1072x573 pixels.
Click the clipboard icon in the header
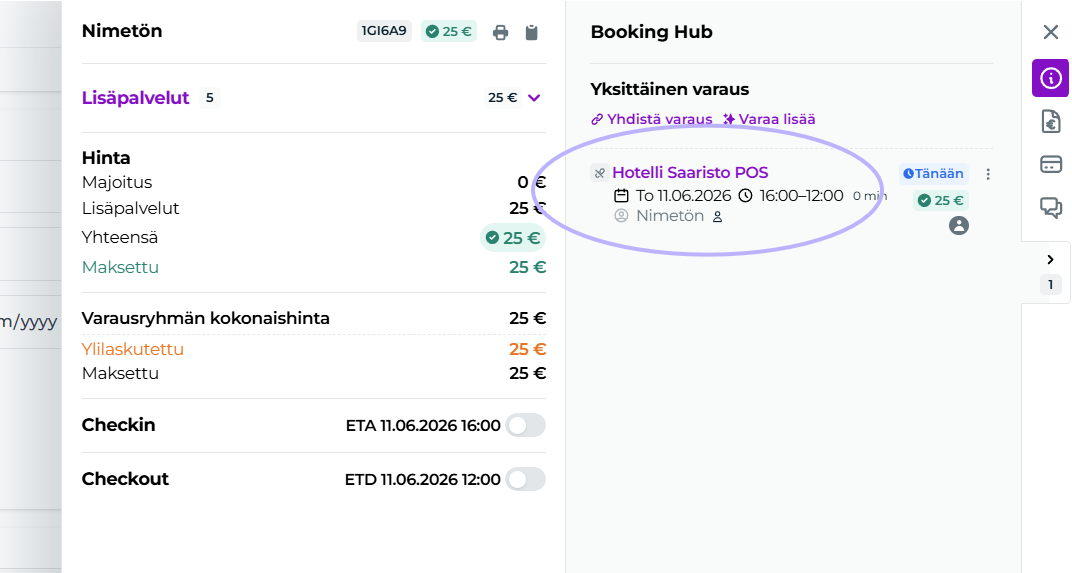(531, 32)
